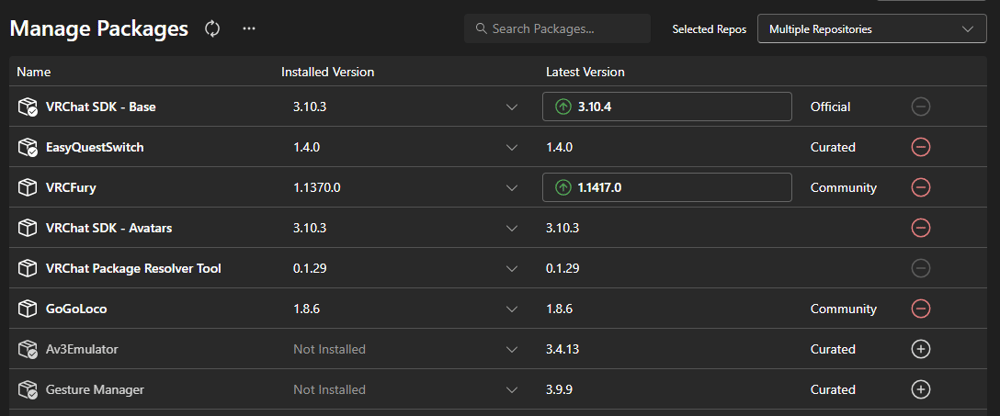Select the VRChat SDK - Avatars name
The height and width of the screenshot is (416, 1000).
coord(109,228)
